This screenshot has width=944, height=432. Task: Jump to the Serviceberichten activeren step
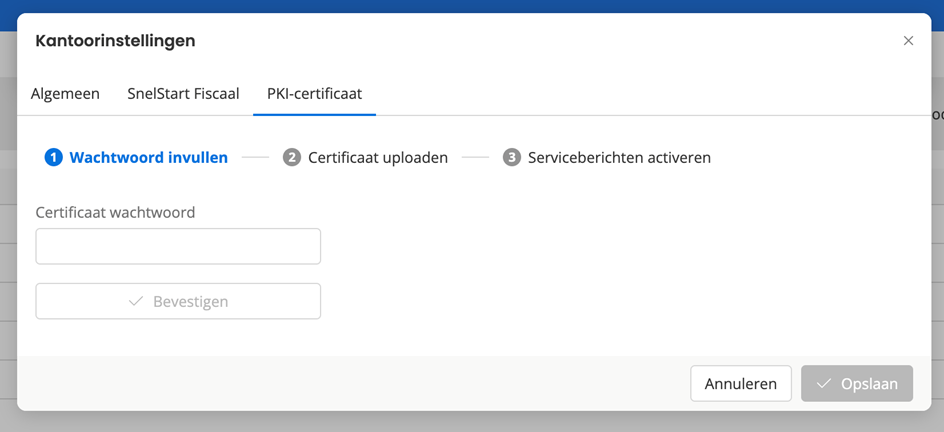tap(619, 158)
